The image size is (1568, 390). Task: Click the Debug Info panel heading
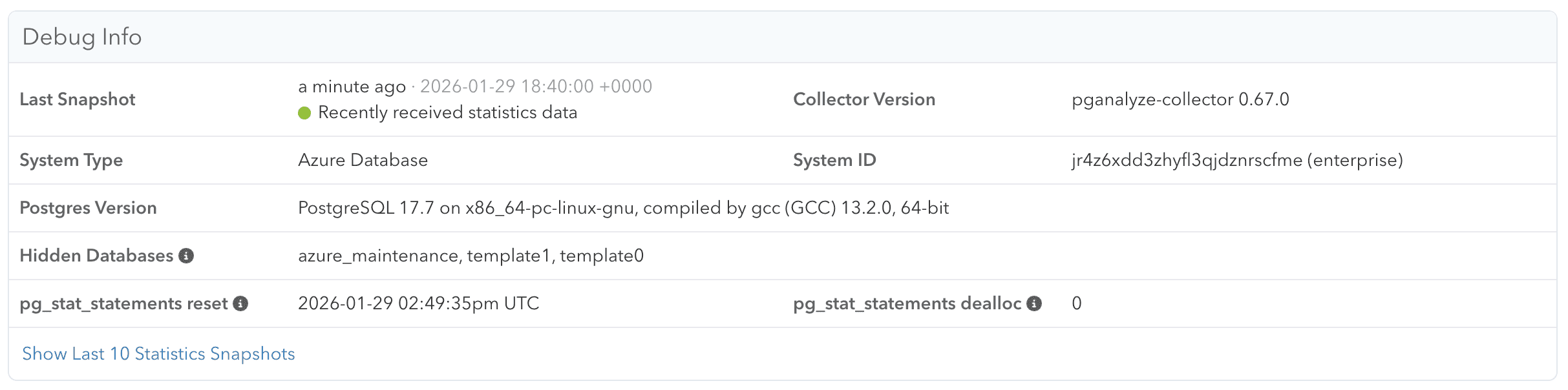point(82,37)
